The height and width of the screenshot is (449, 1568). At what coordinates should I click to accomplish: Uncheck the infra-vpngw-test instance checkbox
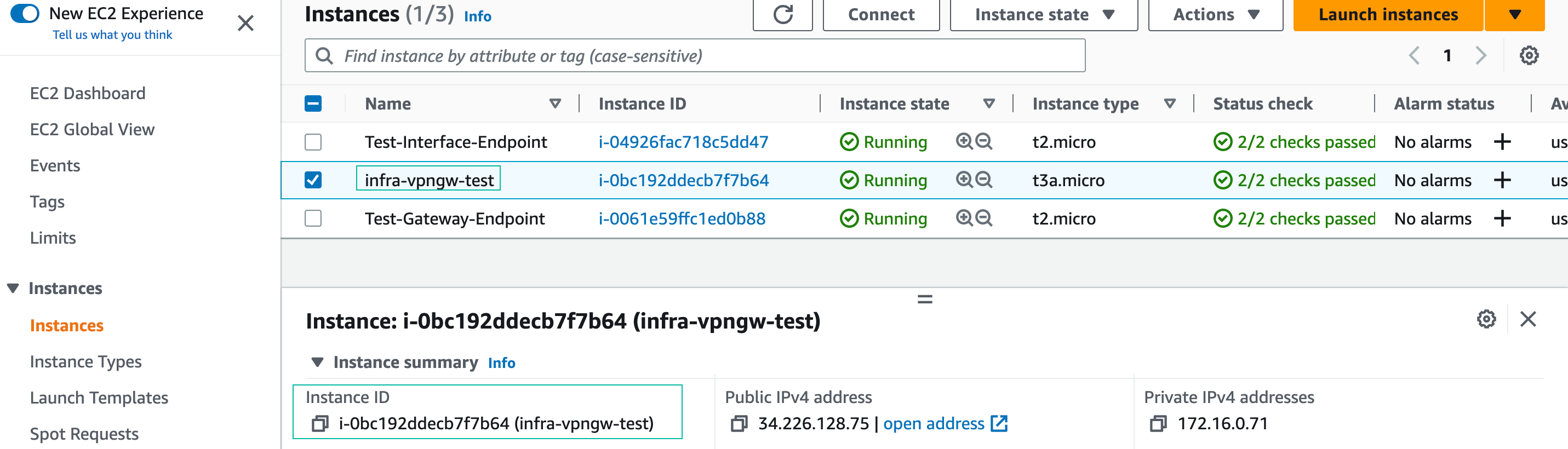click(x=313, y=180)
